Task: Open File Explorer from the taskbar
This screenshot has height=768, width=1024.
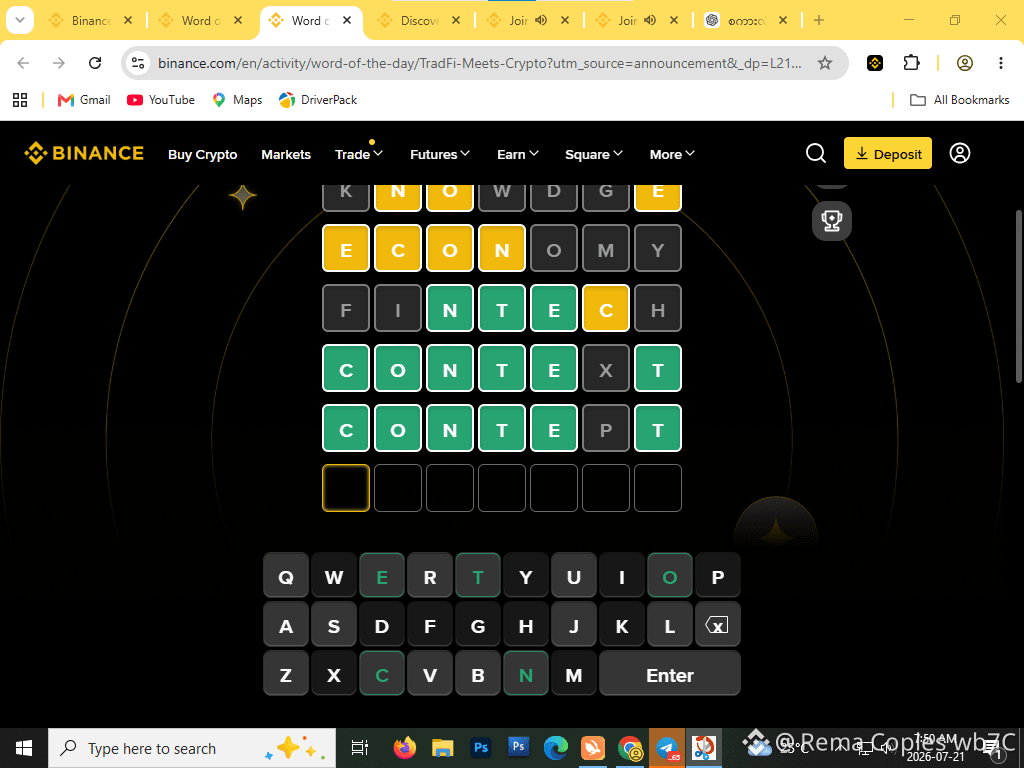Action: pyautogui.click(x=442, y=748)
